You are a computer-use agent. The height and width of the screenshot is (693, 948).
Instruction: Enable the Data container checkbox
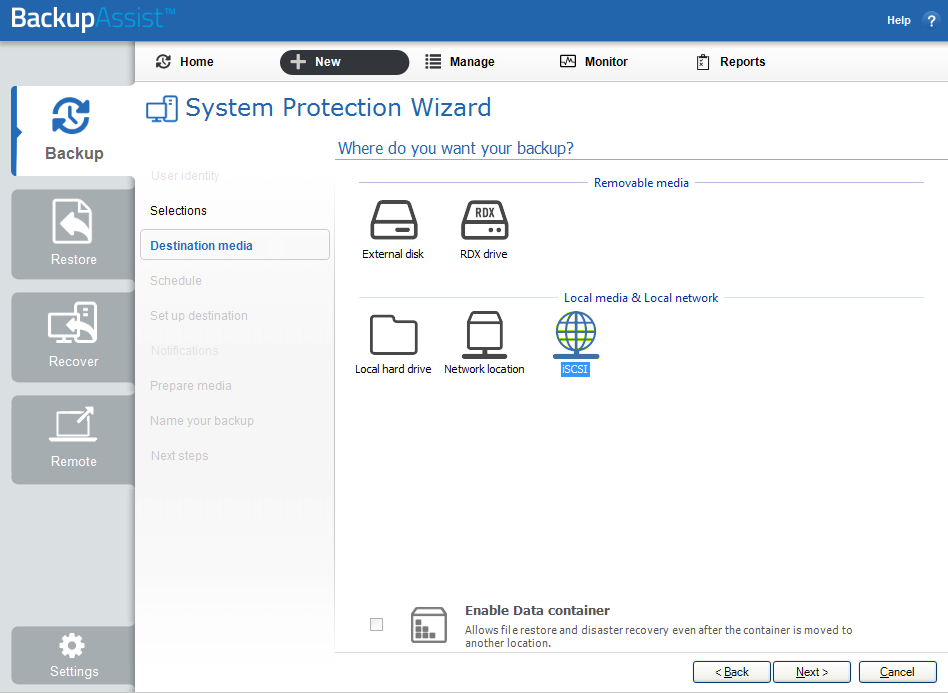(x=376, y=624)
